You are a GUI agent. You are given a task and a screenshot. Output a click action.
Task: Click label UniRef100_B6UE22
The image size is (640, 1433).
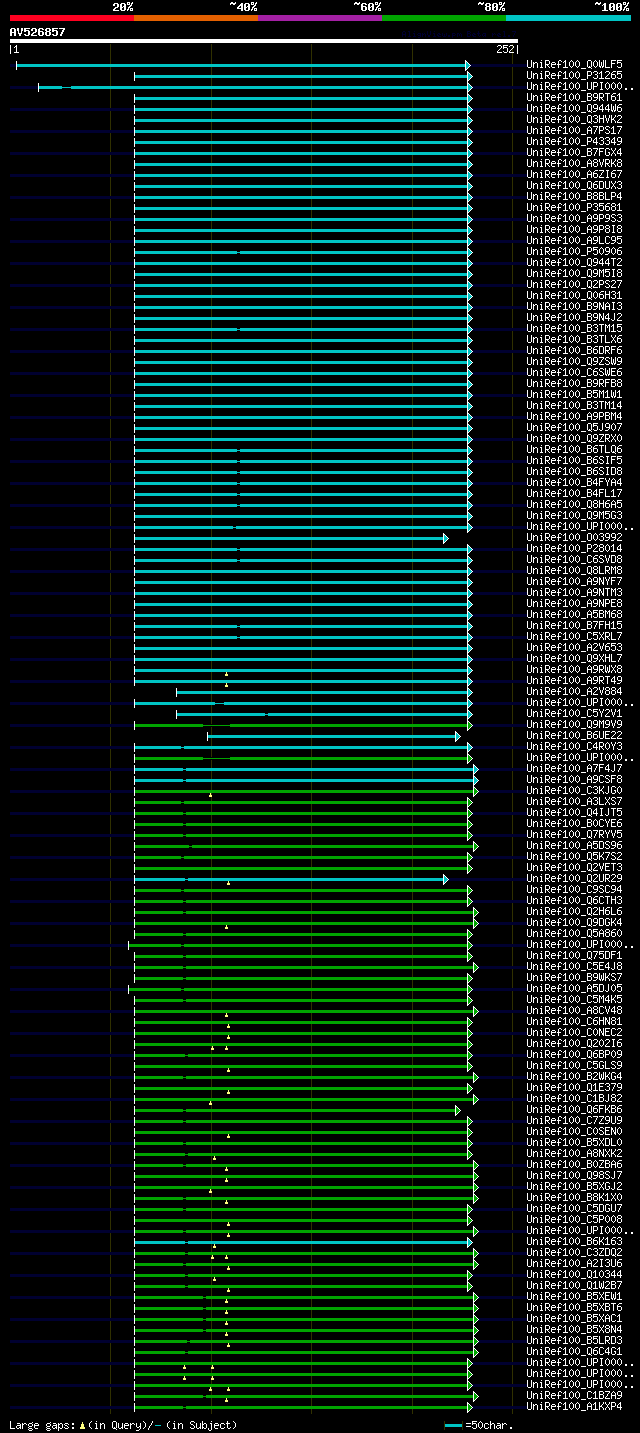tap(574, 736)
